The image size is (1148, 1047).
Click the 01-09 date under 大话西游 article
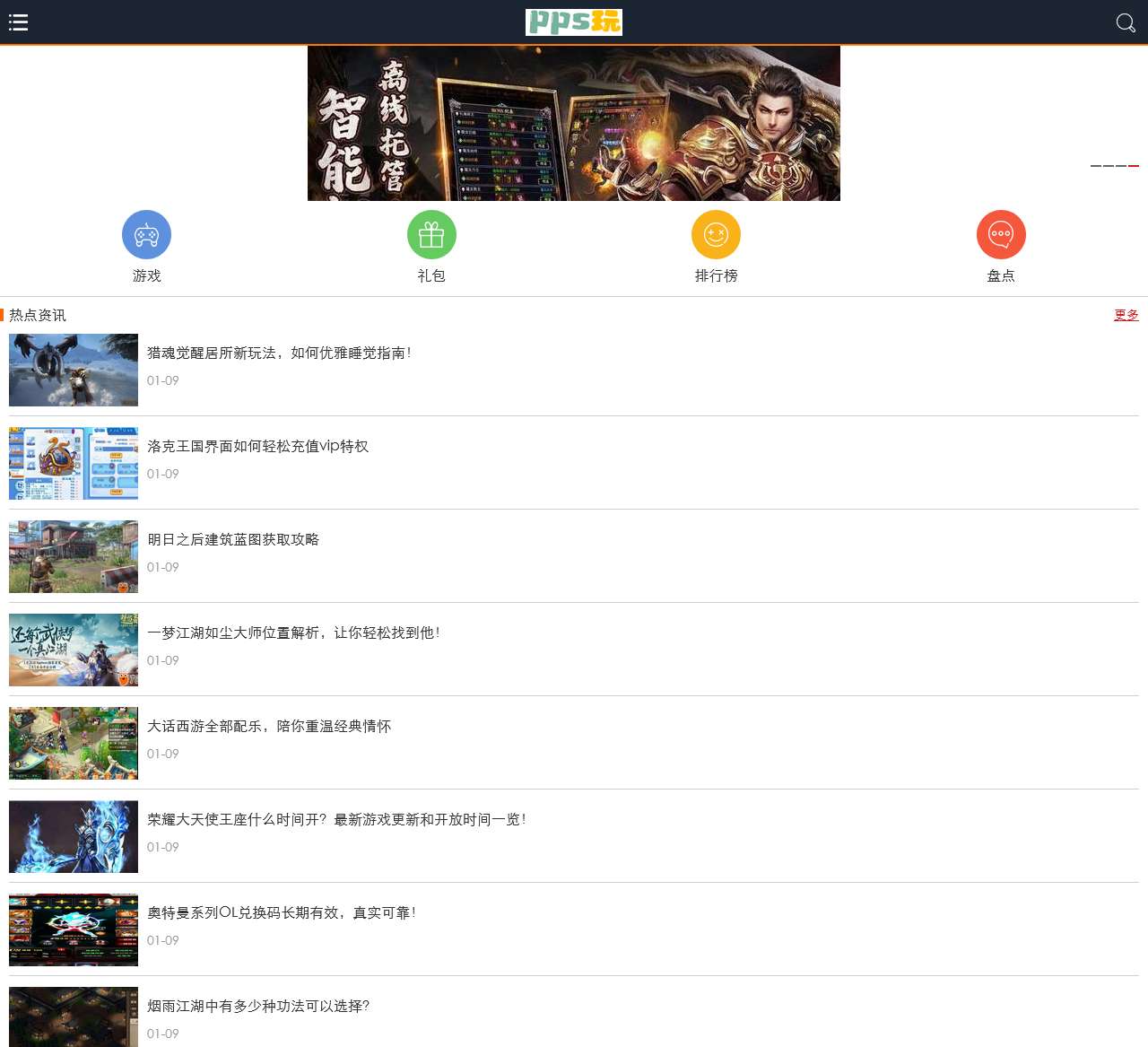(163, 754)
